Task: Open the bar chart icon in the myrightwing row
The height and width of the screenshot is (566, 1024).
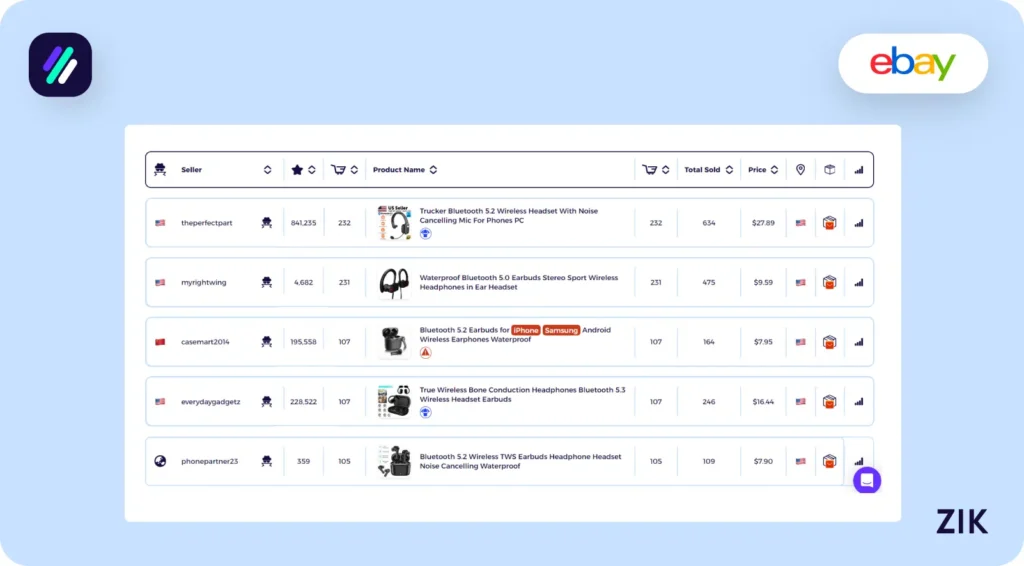Action: tap(858, 283)
